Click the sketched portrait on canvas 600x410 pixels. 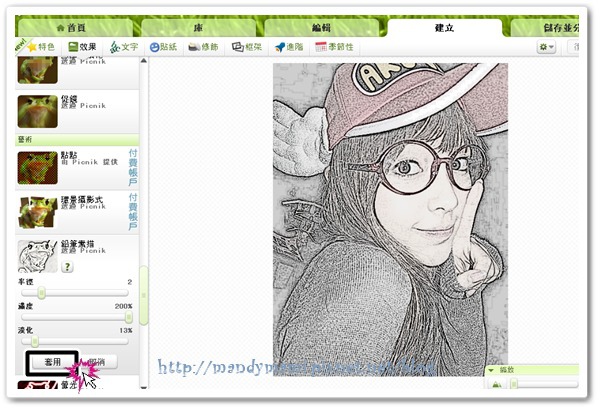390,219
